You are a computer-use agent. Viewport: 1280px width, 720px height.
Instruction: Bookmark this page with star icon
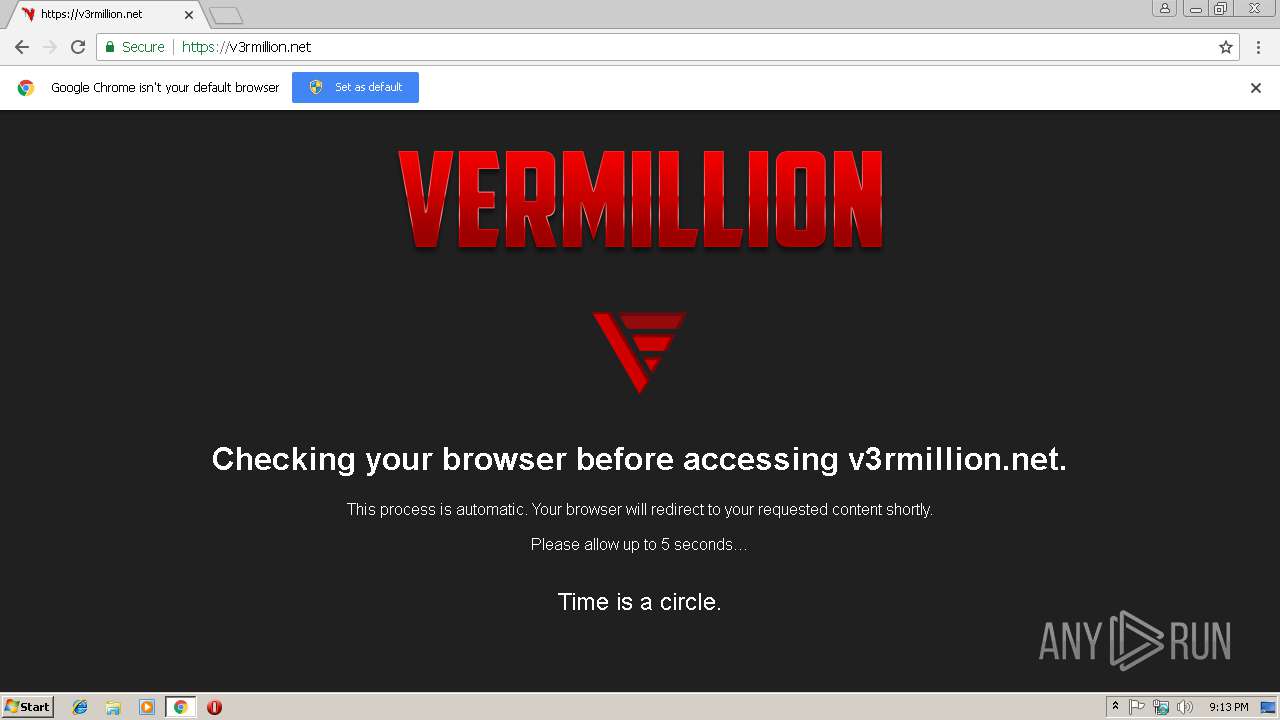(1226, 47)
